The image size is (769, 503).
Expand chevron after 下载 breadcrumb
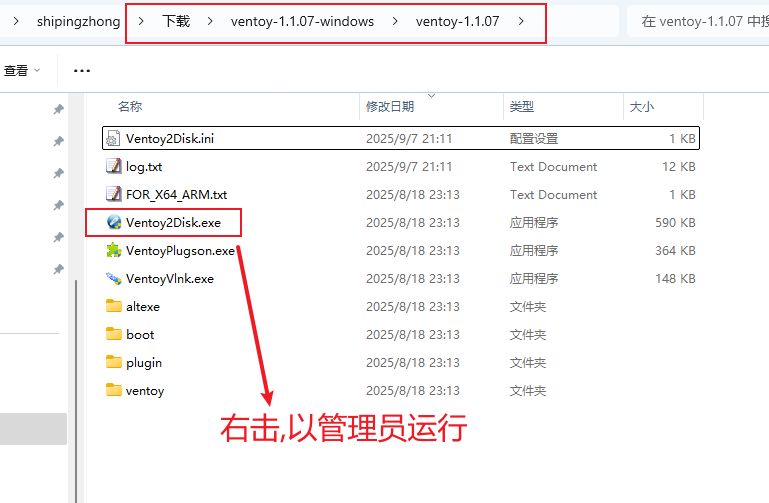click(x=208, y=21)
